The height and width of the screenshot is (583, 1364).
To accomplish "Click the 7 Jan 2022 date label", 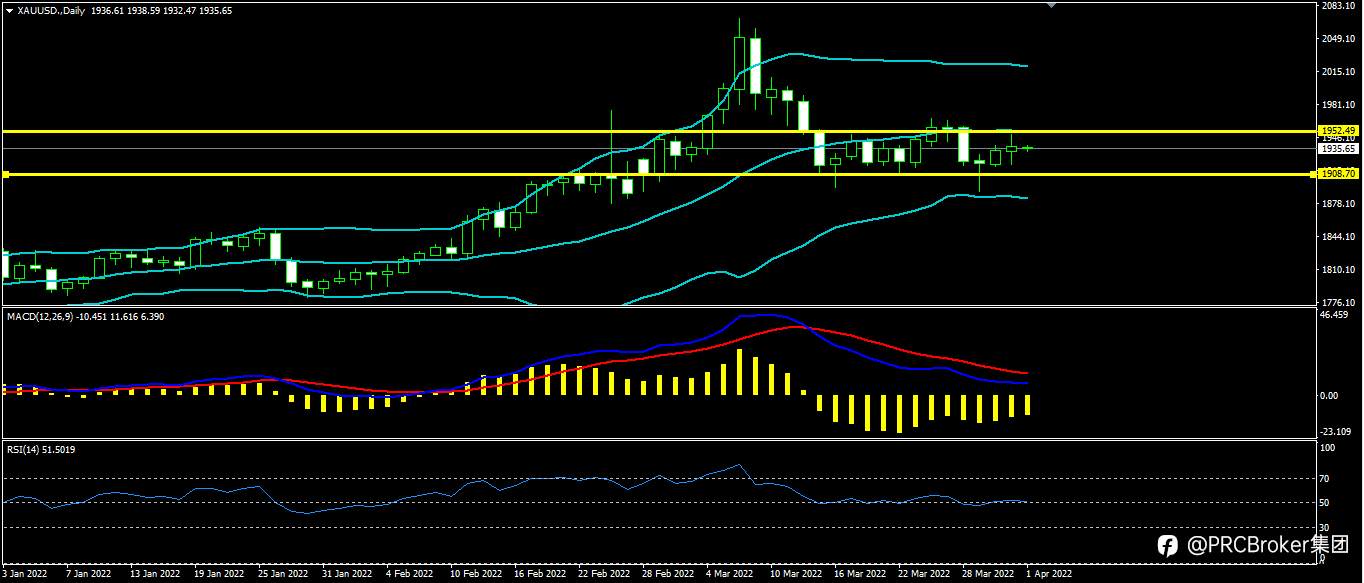I will 88,575.
